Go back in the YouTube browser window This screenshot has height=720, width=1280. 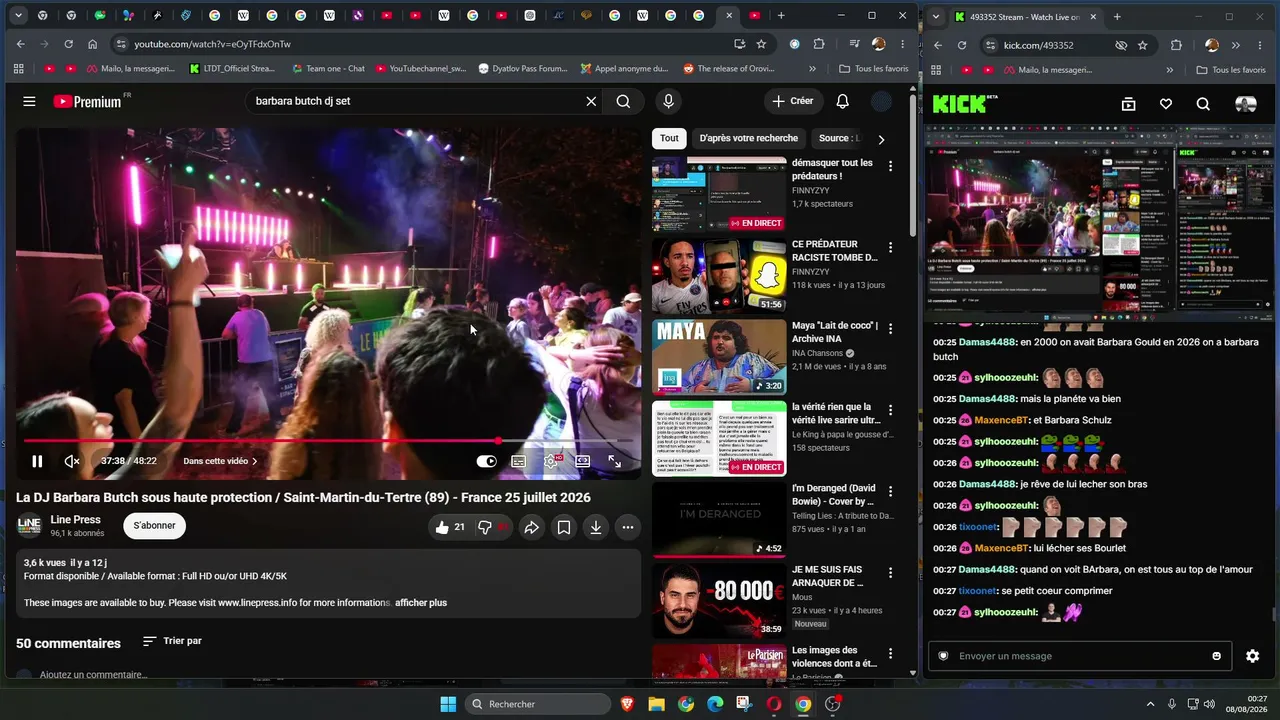click(20, 44)
